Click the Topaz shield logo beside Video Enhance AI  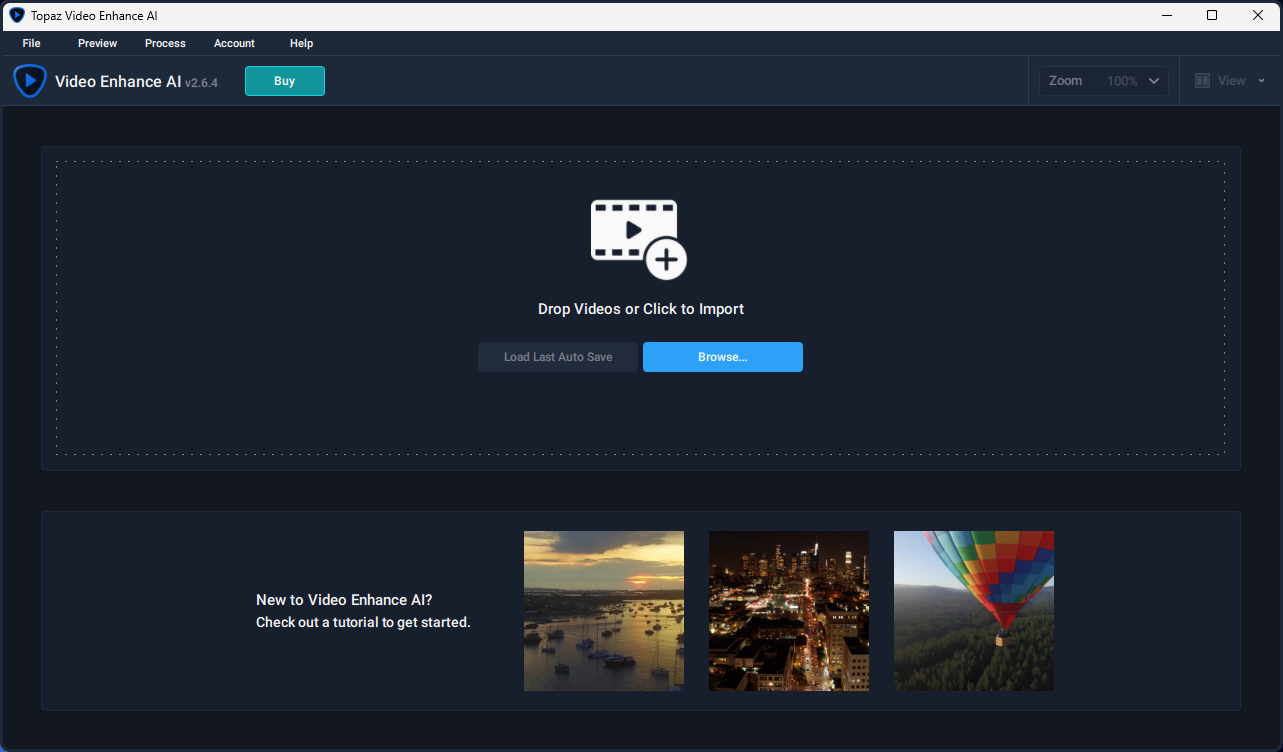coord(30,81)
